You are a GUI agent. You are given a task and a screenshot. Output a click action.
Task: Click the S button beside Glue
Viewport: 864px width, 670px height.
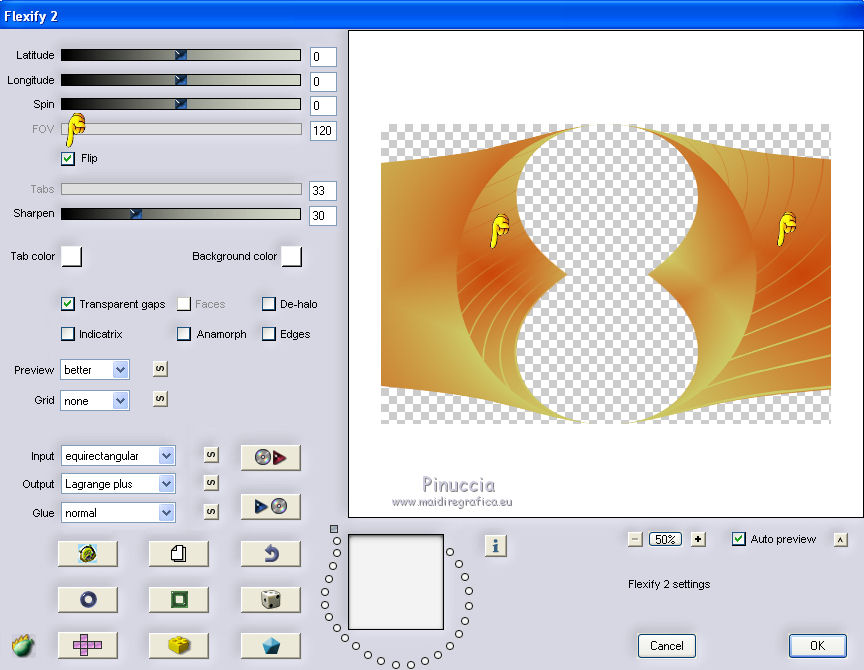pyautogui.click(x=211, y=511)
